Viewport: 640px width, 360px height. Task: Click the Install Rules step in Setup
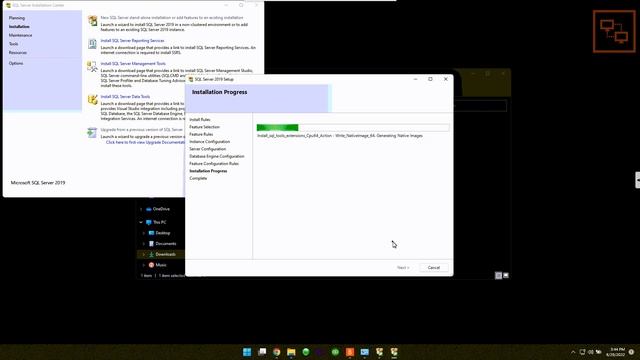coord(200,120)
